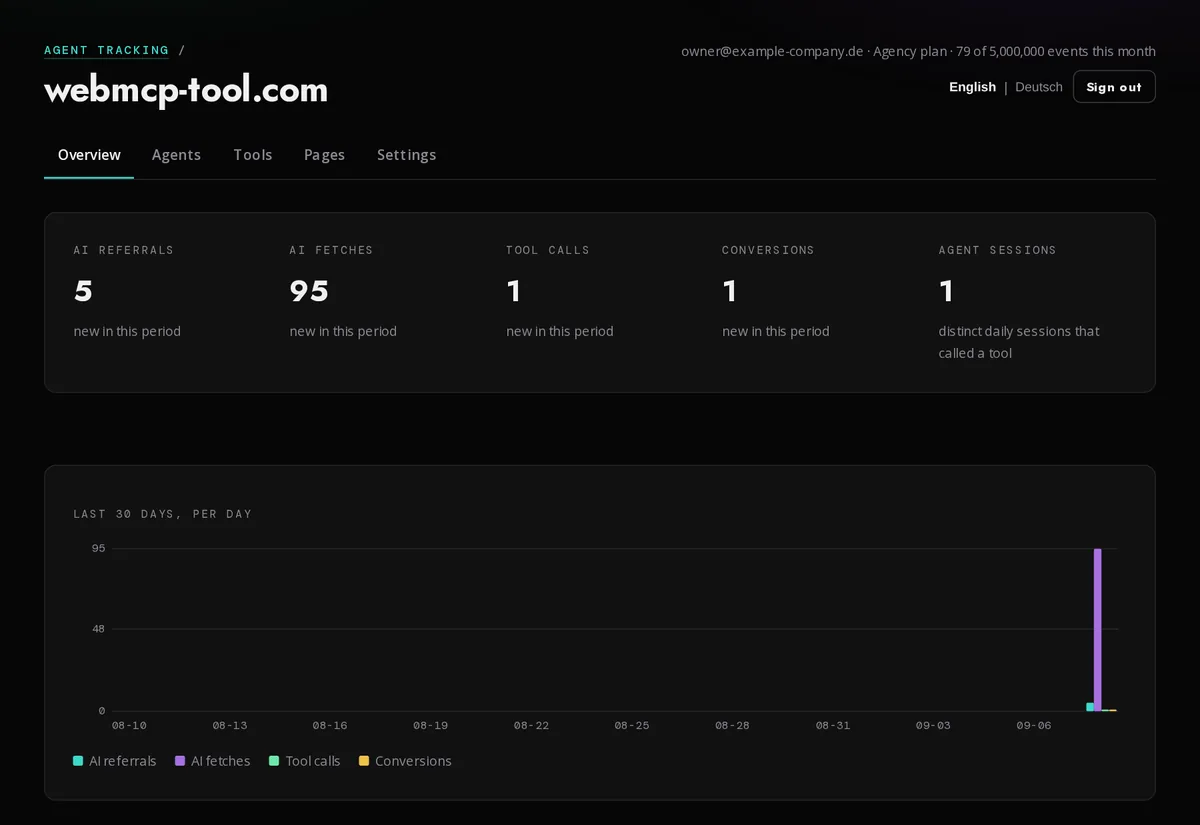
Task: Go to the Pages tab
Action: (324, 155)
